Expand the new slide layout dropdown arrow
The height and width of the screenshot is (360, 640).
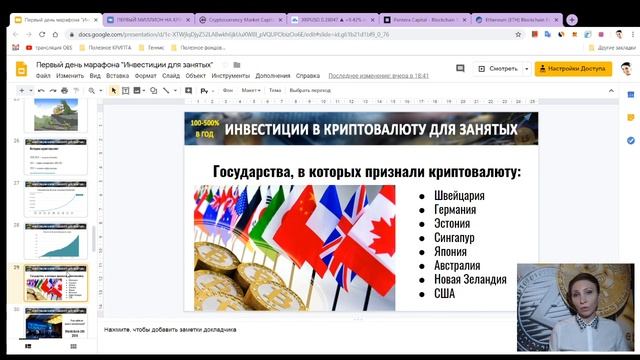coord(31,90)
